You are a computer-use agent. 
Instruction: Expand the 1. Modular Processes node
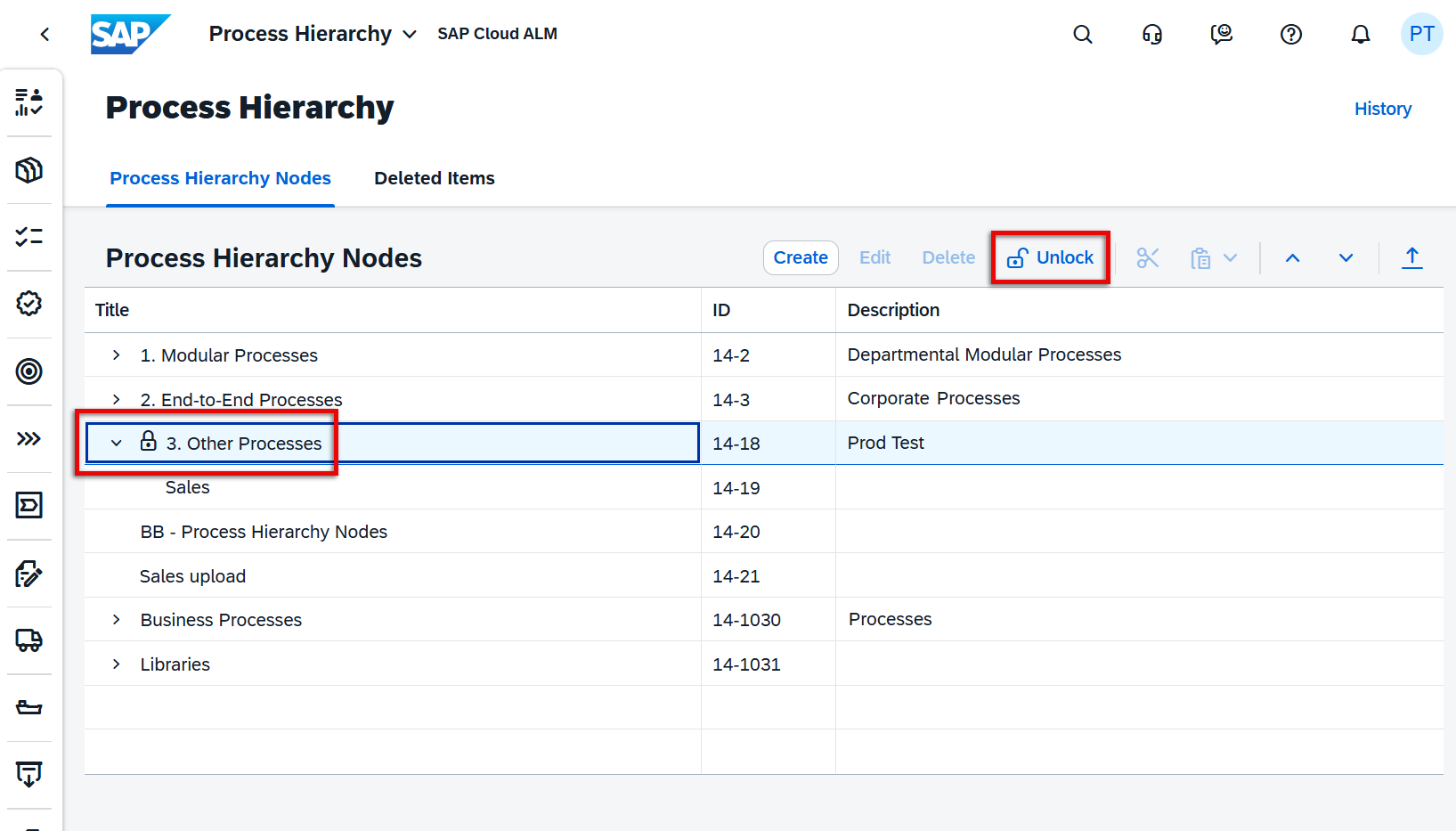117,355
